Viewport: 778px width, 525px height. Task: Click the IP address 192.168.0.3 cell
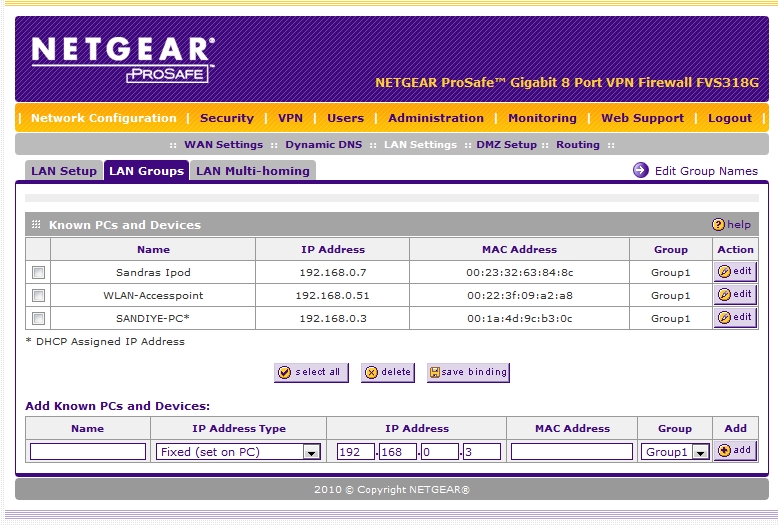click(332, 318)
